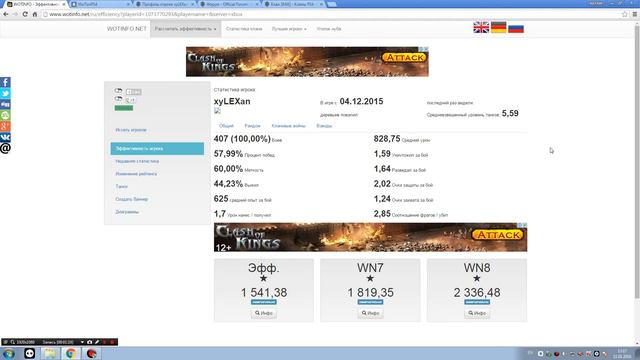Click the WN8 value 2 336,48
The height and width of the screenshot is (360, 640).
click(477, 292)
